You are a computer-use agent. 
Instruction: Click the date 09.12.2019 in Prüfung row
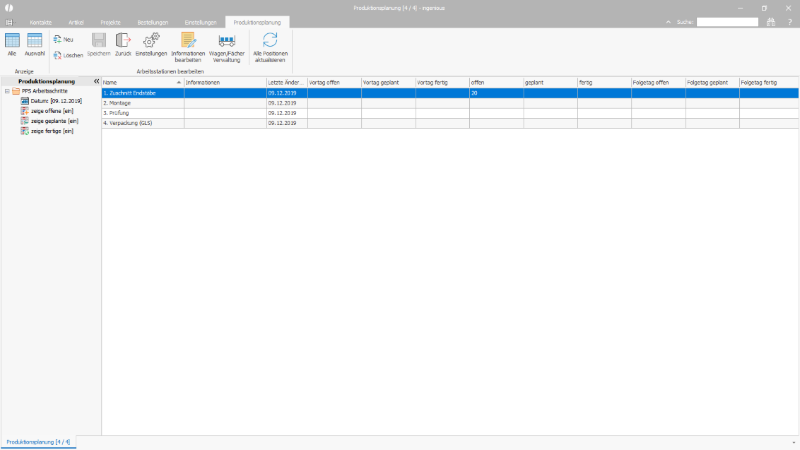click(282, 113)
